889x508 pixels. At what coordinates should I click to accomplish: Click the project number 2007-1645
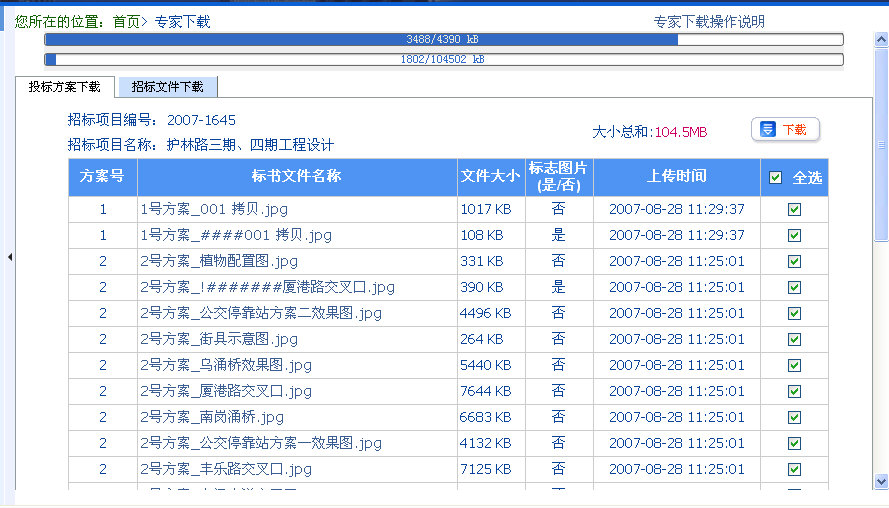tap(201, 120)
